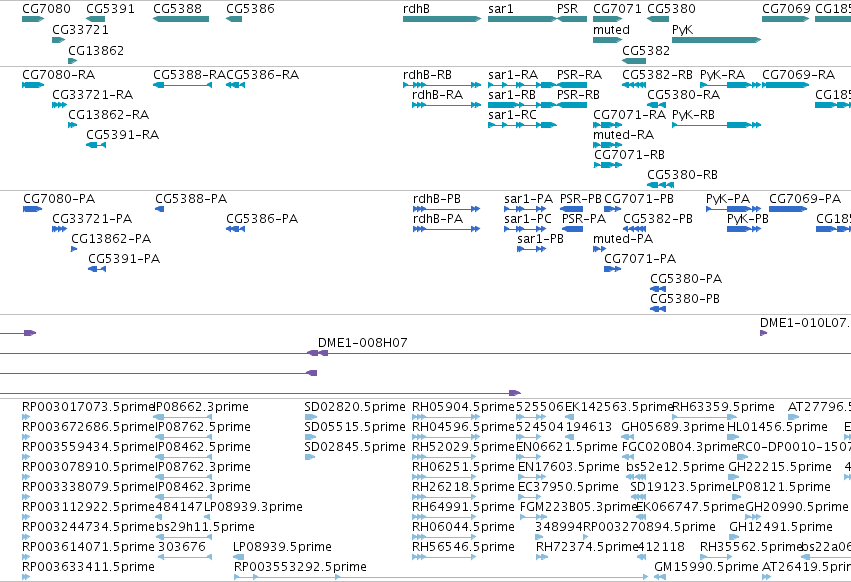Pick transcript sar1-RB
Screen dimensions: 851x582
tap(512, 94)
